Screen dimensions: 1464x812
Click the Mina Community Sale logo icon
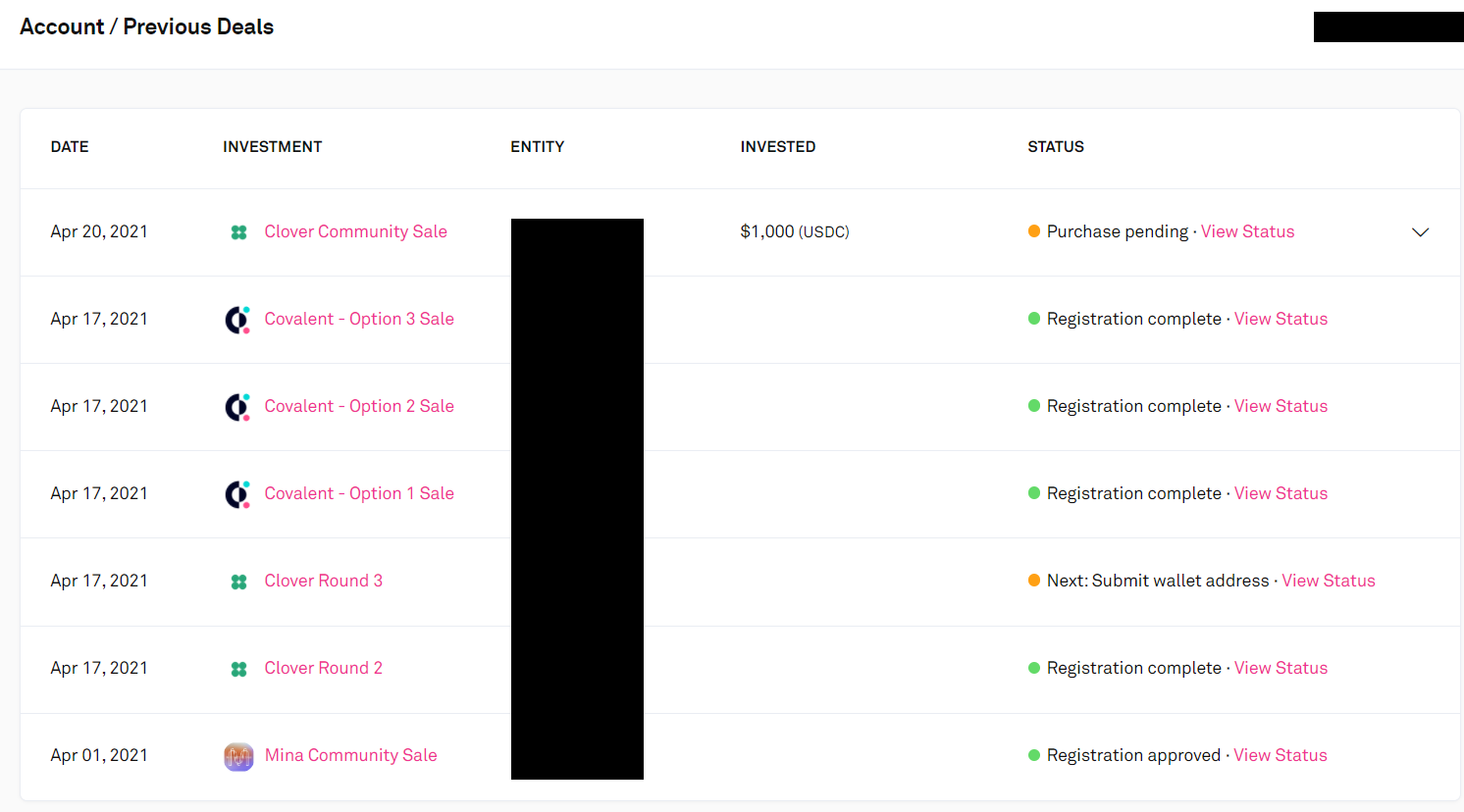238,756
